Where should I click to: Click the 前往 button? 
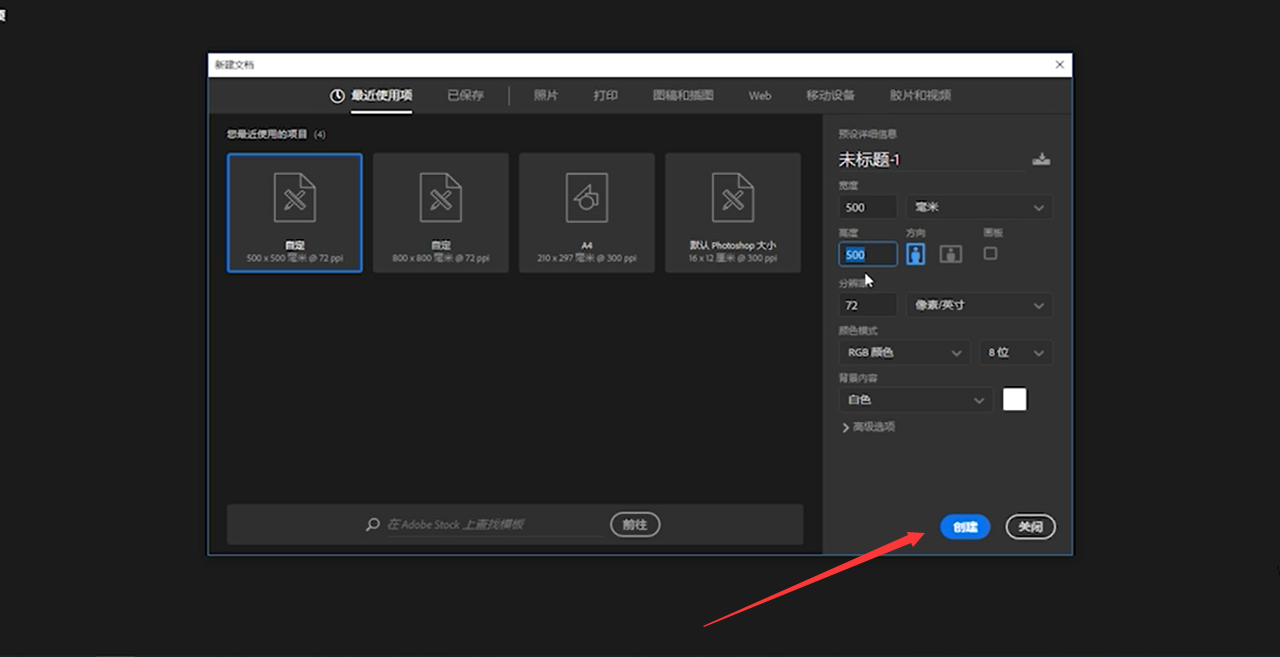click(x=635, y=524)
